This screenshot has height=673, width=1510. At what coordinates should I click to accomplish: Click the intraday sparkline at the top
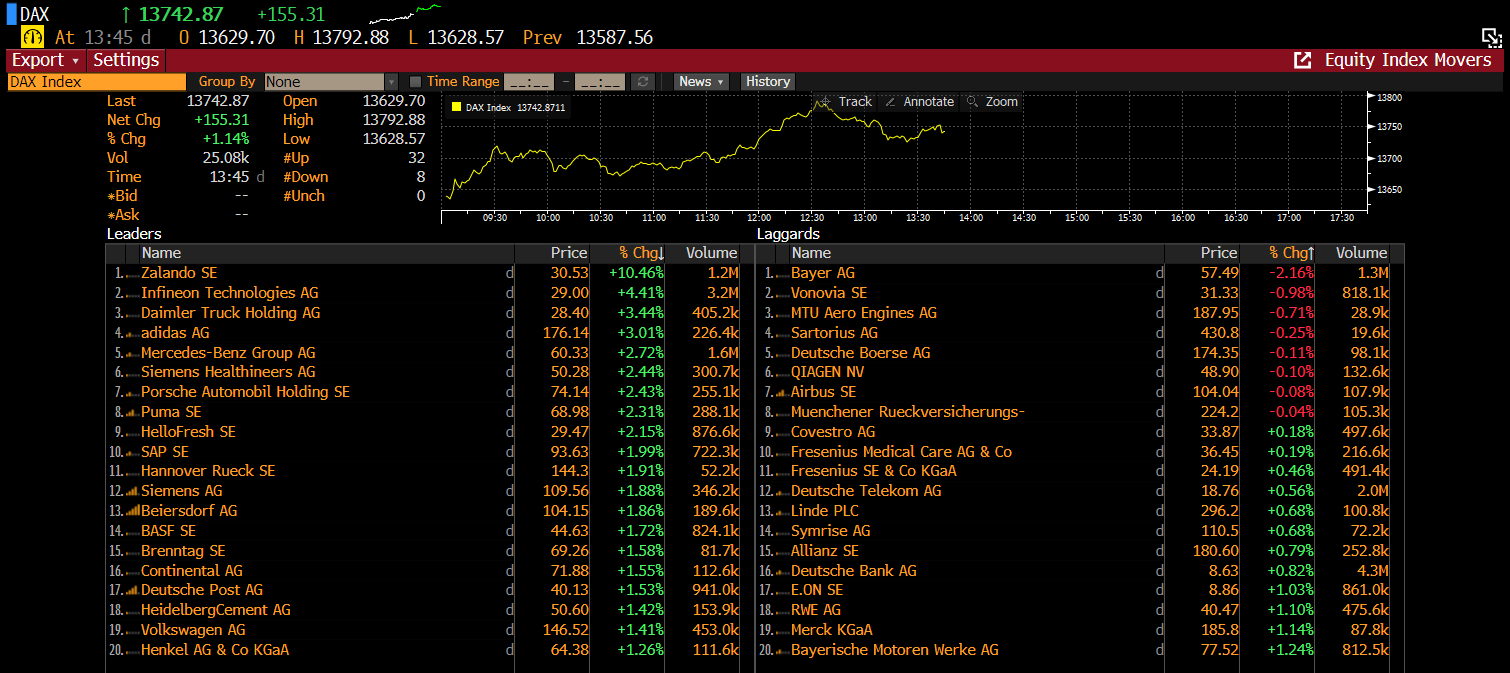[x=404, y=14]
